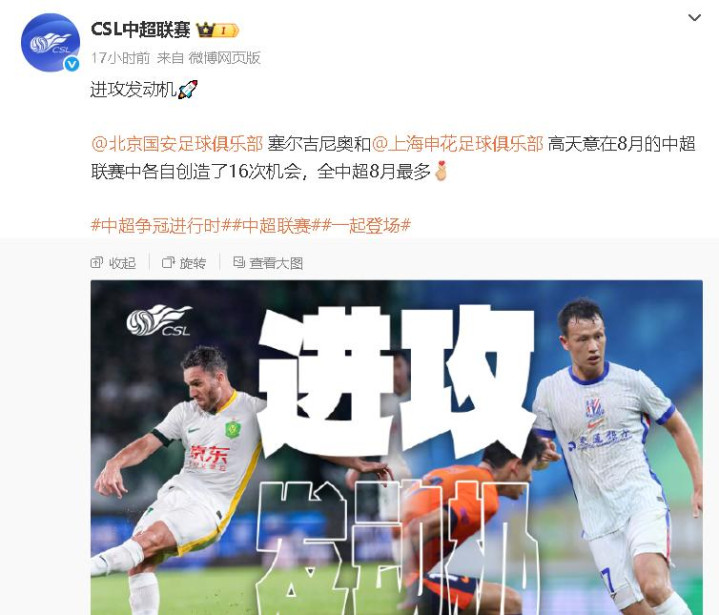Open the CSL中超联赛 profile avatar
The height and width of the screenshot is (615, 719).
(50, 42)
